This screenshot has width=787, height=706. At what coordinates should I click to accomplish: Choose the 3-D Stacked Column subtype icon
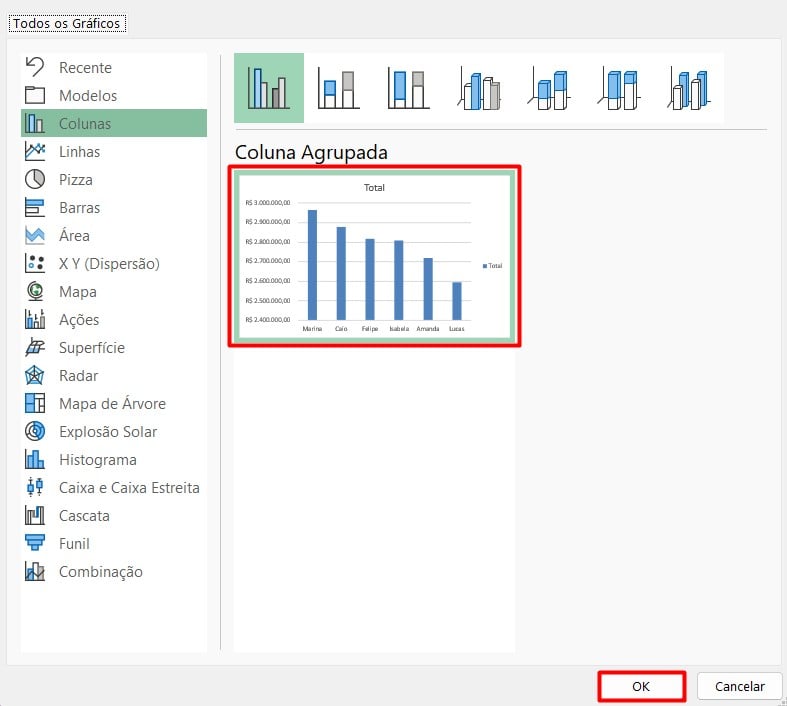549,88
